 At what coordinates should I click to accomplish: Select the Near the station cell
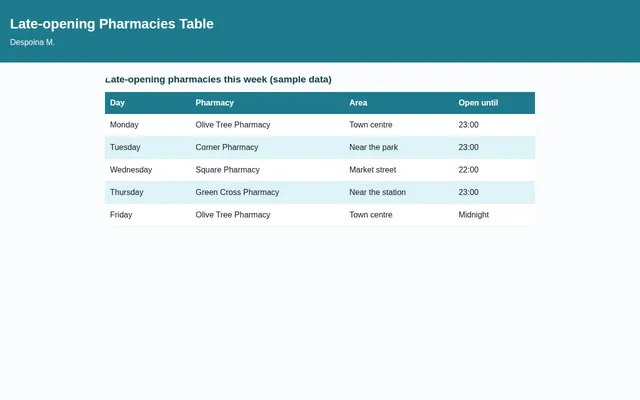(x=399, y=192)
